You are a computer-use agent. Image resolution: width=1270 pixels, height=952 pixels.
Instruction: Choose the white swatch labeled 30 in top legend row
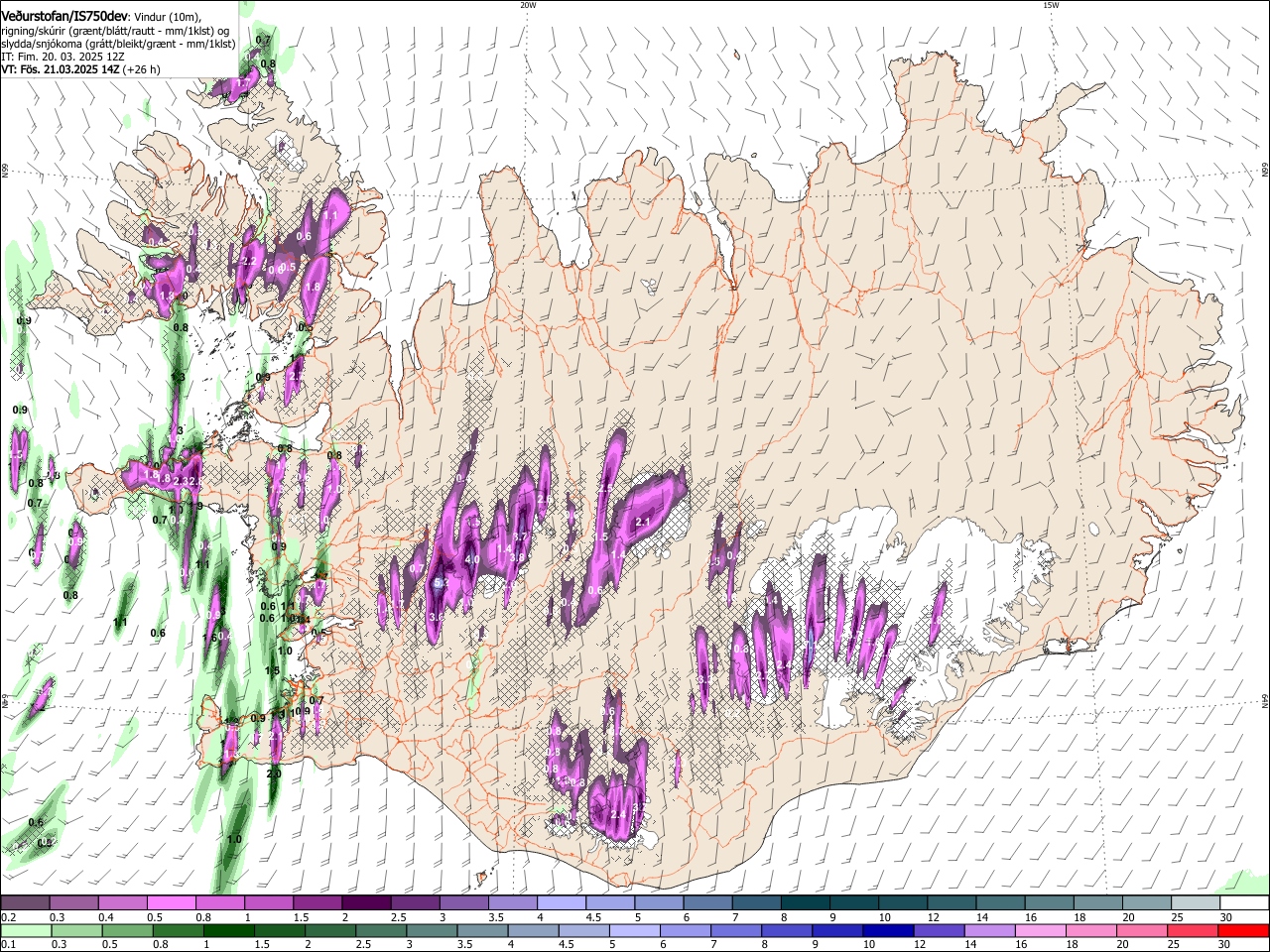[x=1244, y=903]
